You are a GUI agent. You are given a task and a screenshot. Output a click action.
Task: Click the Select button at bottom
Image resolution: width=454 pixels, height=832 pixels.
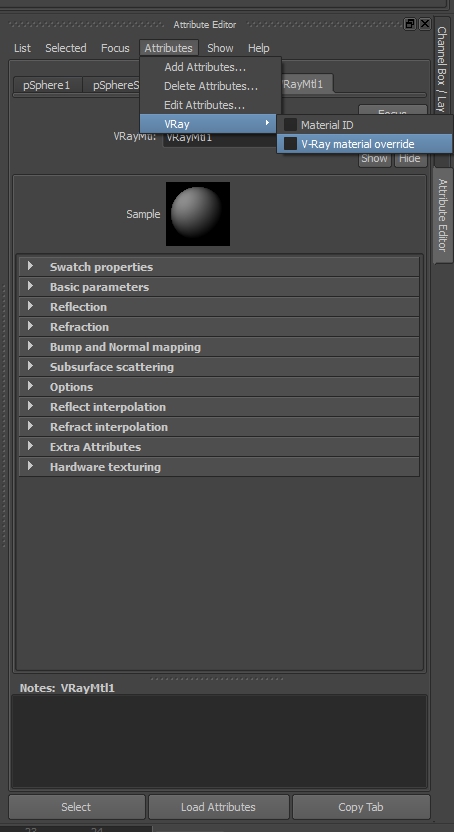tap(77, 807)
